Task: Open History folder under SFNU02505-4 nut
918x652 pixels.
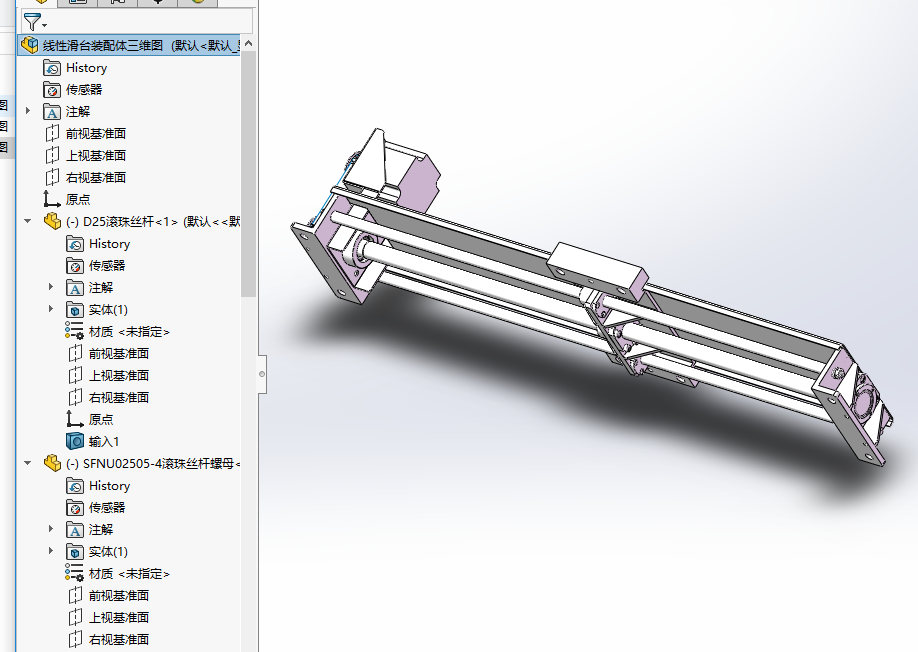Action: [x=98, y=486]
